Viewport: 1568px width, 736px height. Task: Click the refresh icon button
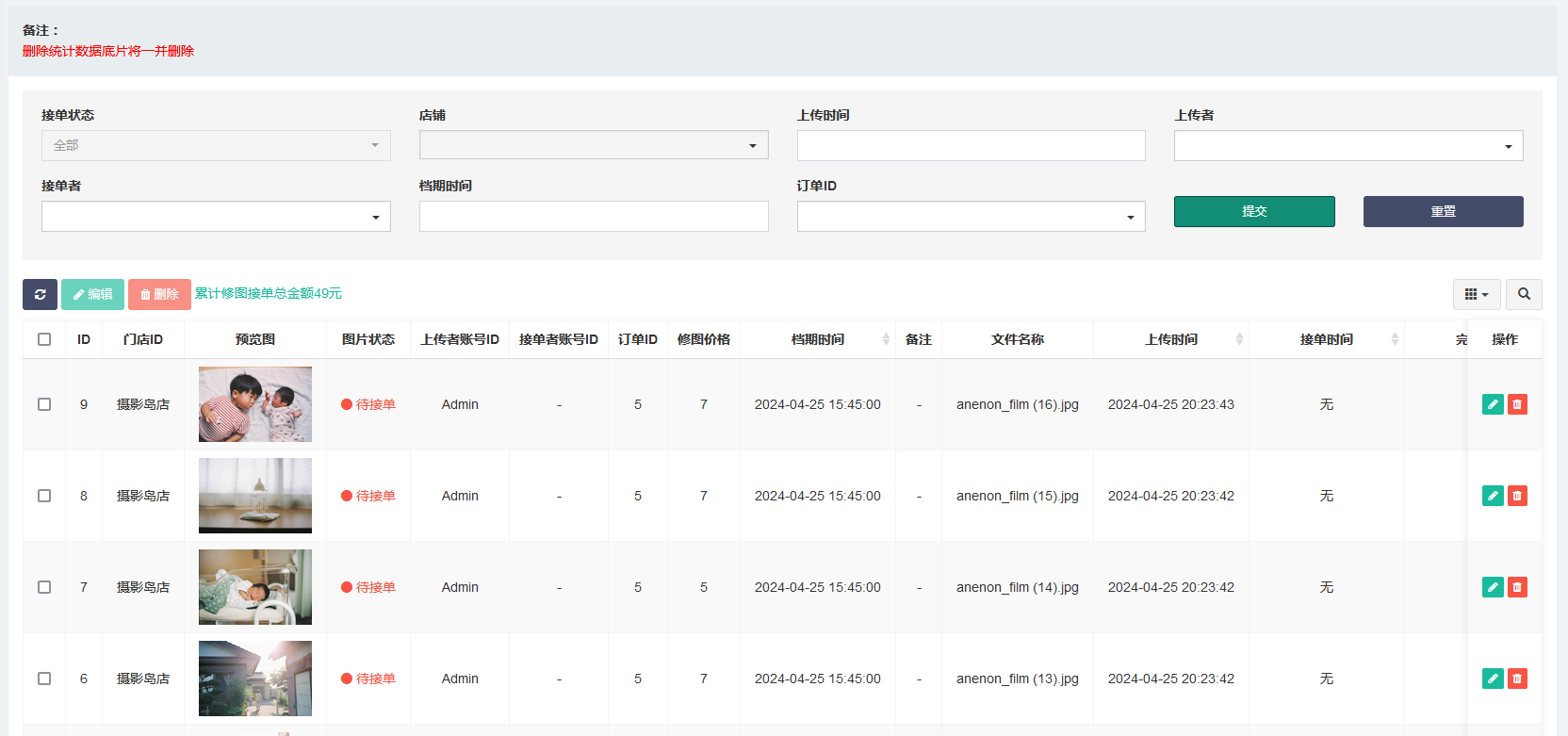40,294
